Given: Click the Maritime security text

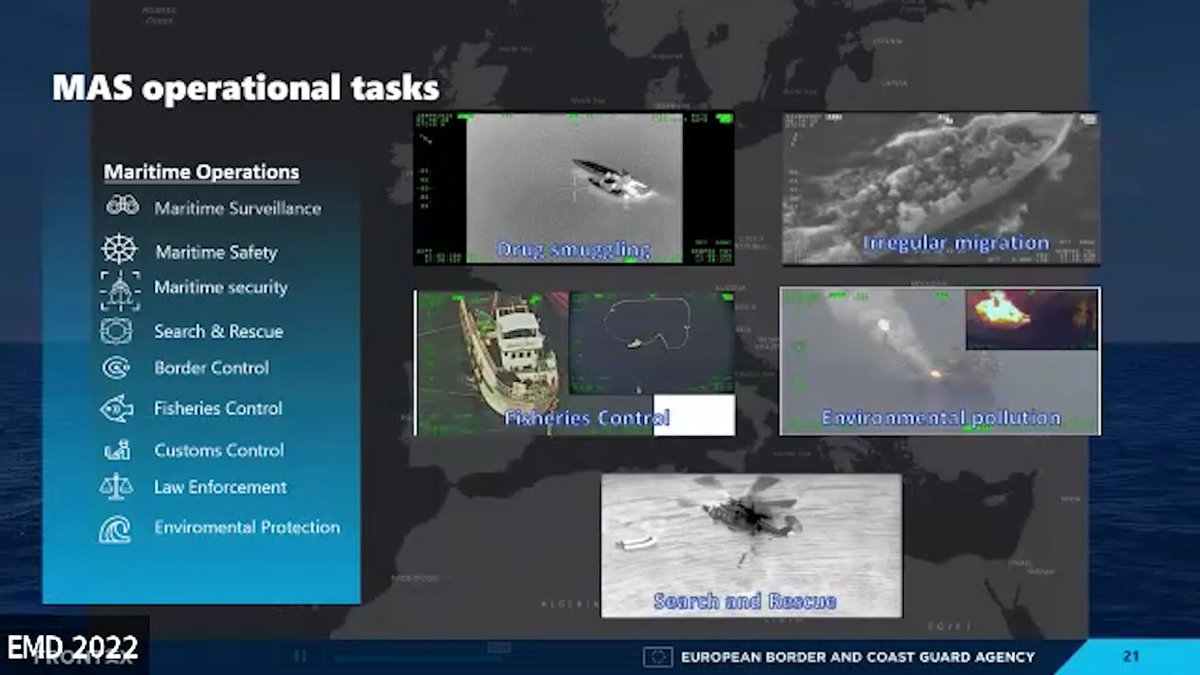Looking at the screenshot, I should pos(221,288).
